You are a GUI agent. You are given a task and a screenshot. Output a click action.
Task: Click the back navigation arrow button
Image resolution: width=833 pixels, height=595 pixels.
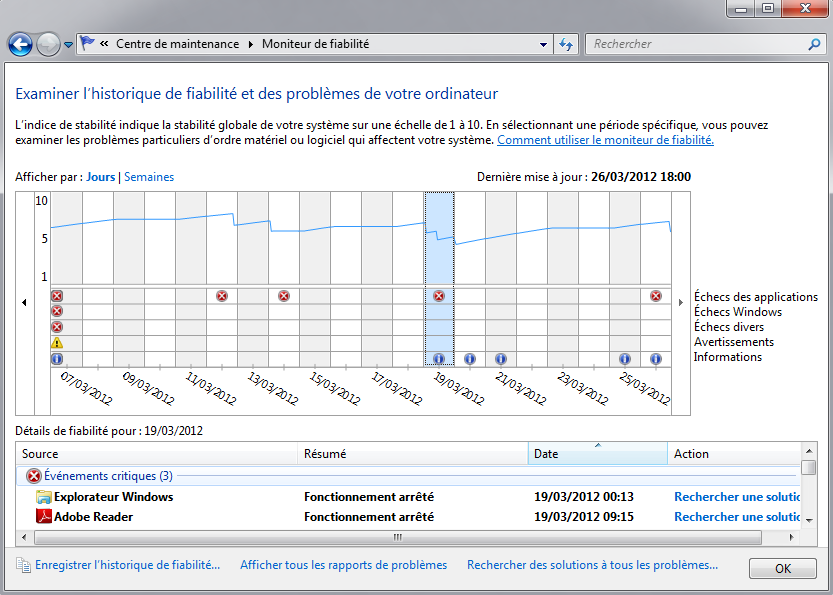click(x=20, y=44)
